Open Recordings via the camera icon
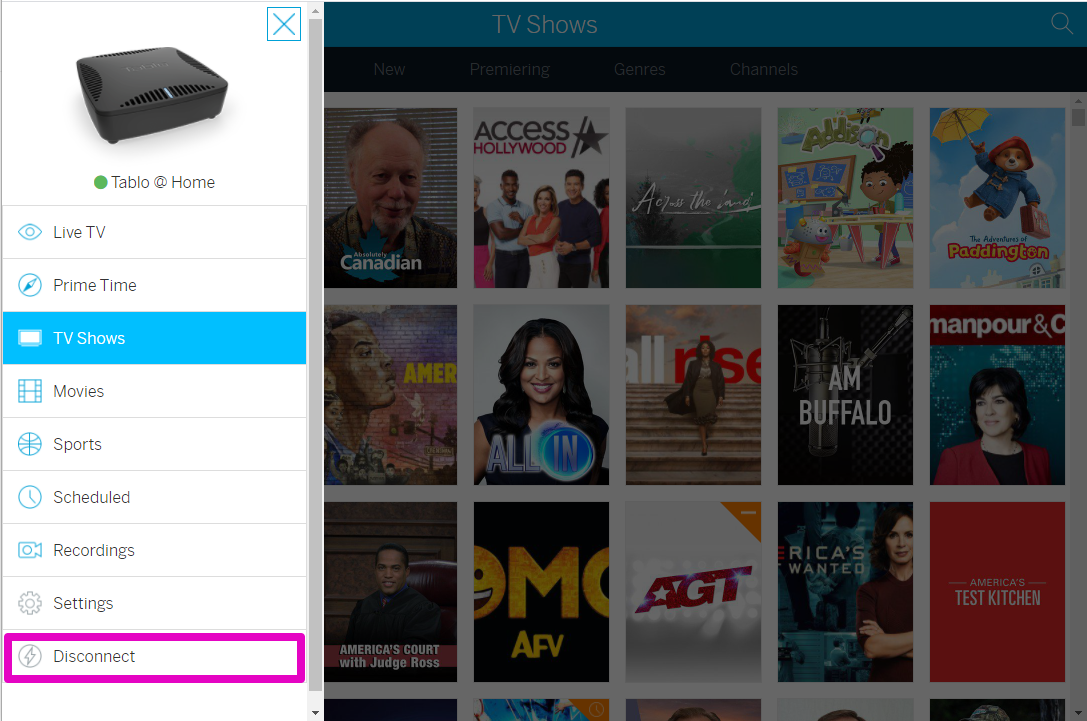The image size is (1087, 721). tap(30, 550)
